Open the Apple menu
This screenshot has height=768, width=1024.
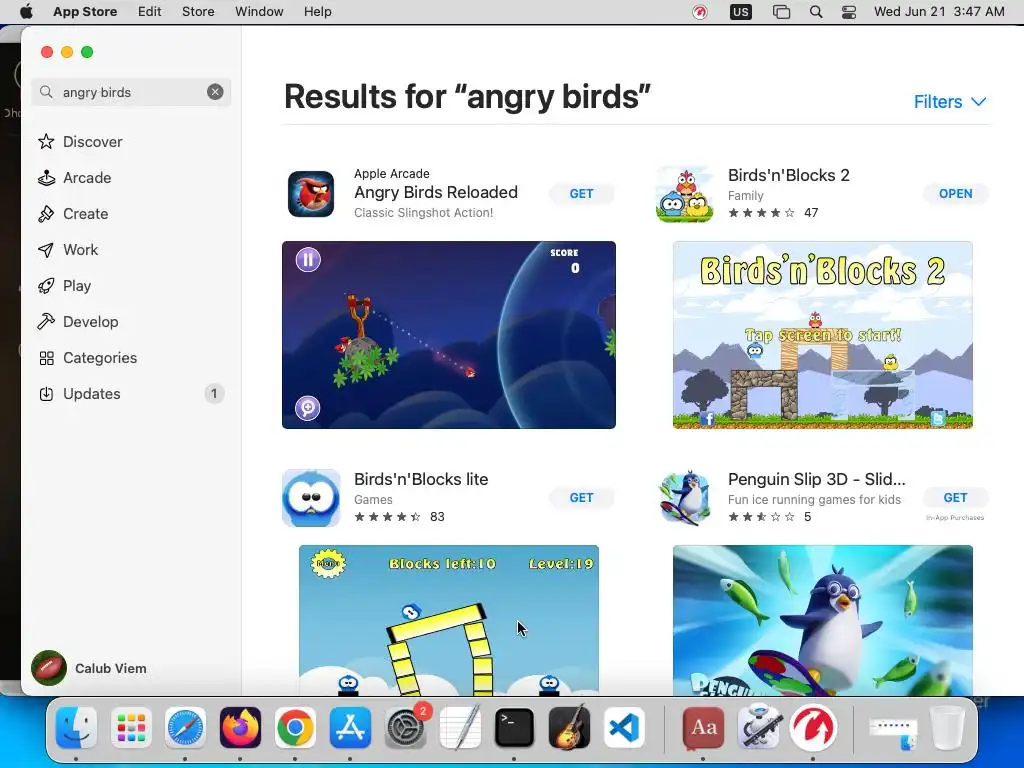[26, 12]
